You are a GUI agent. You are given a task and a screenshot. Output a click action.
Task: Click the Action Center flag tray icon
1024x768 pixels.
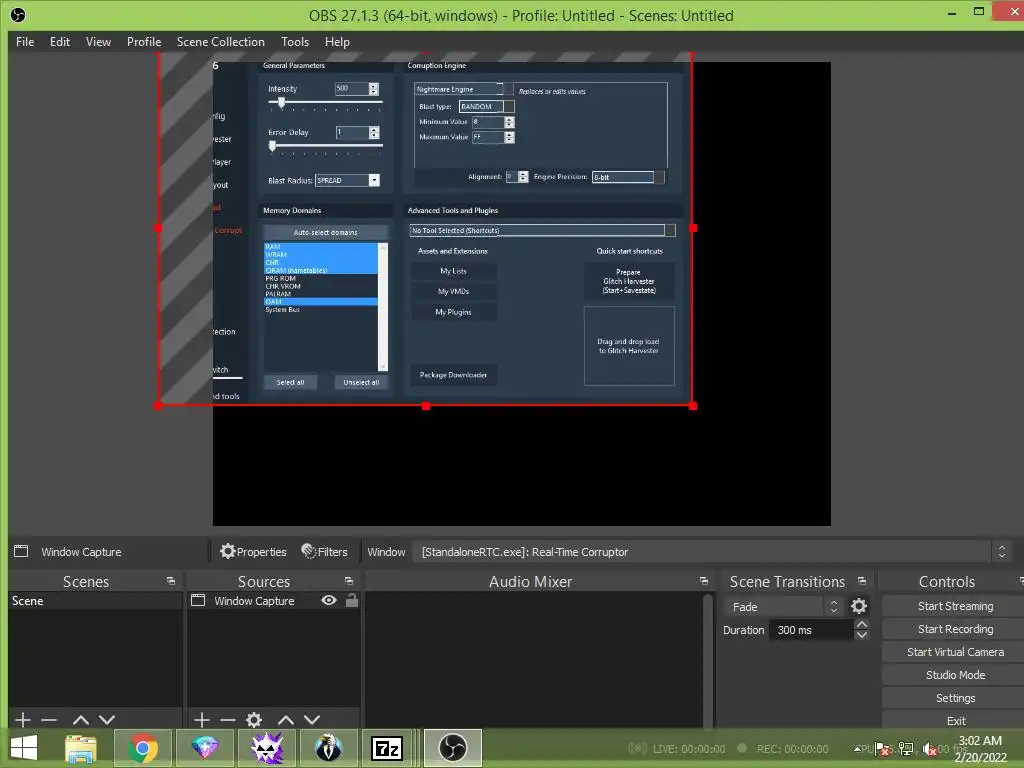point(882,749)
